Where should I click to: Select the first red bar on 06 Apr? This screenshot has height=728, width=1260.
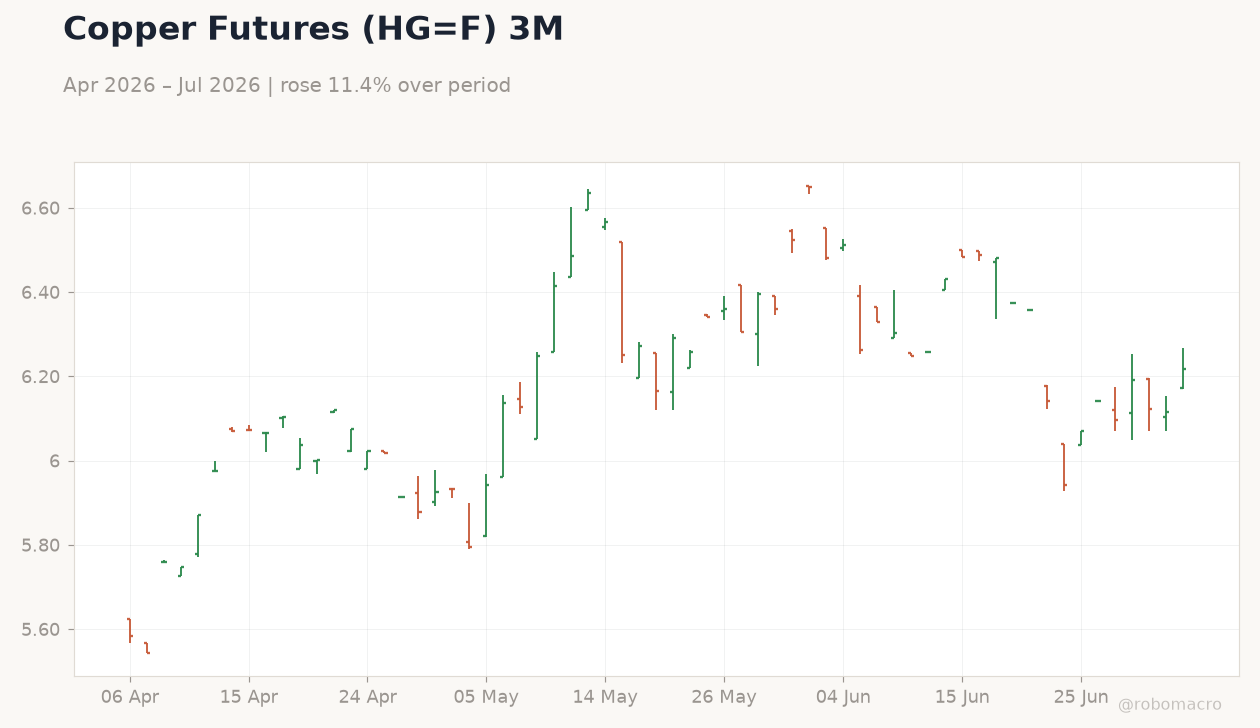tap(129, 630)
